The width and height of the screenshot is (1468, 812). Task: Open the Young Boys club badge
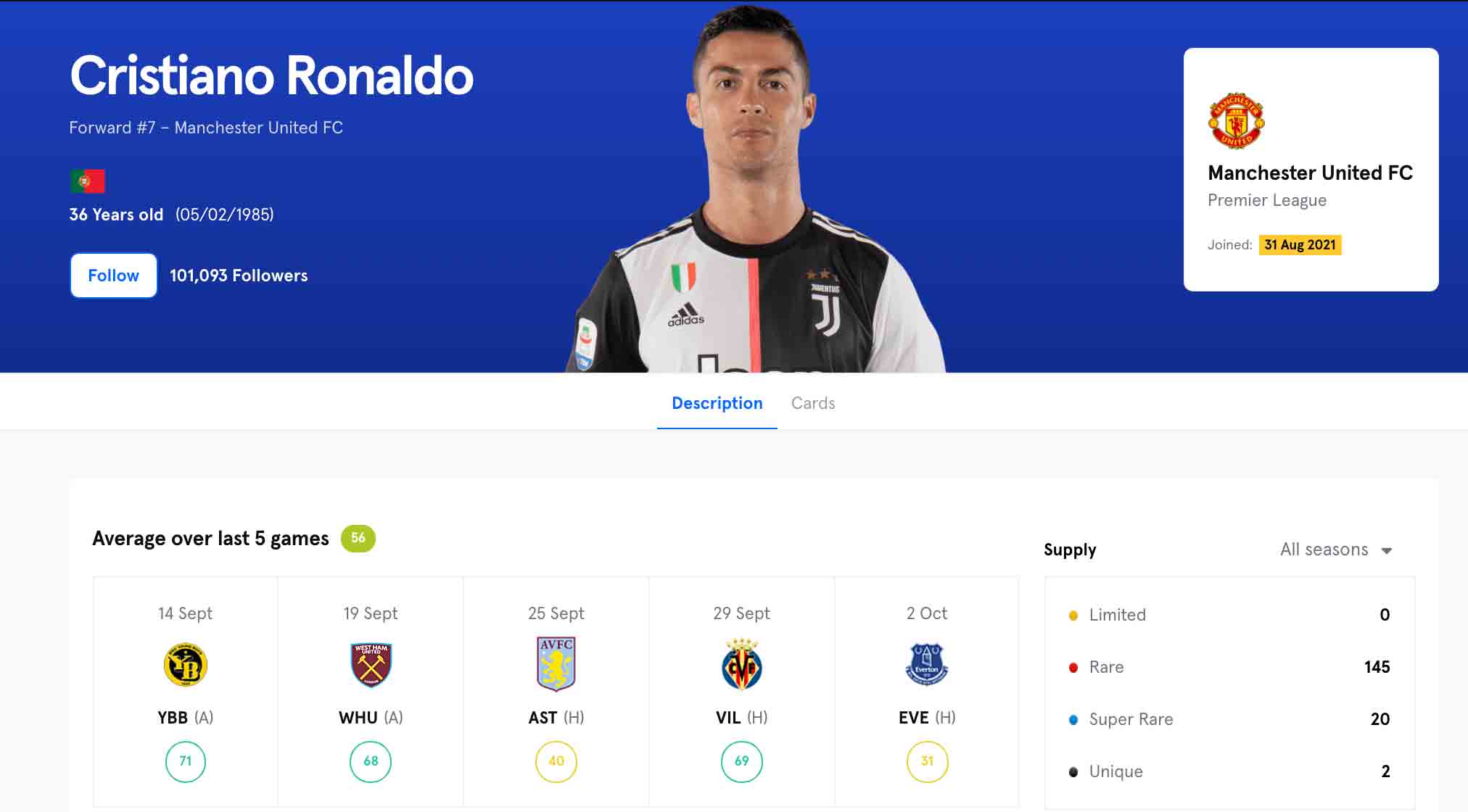[x=186, y=665]
